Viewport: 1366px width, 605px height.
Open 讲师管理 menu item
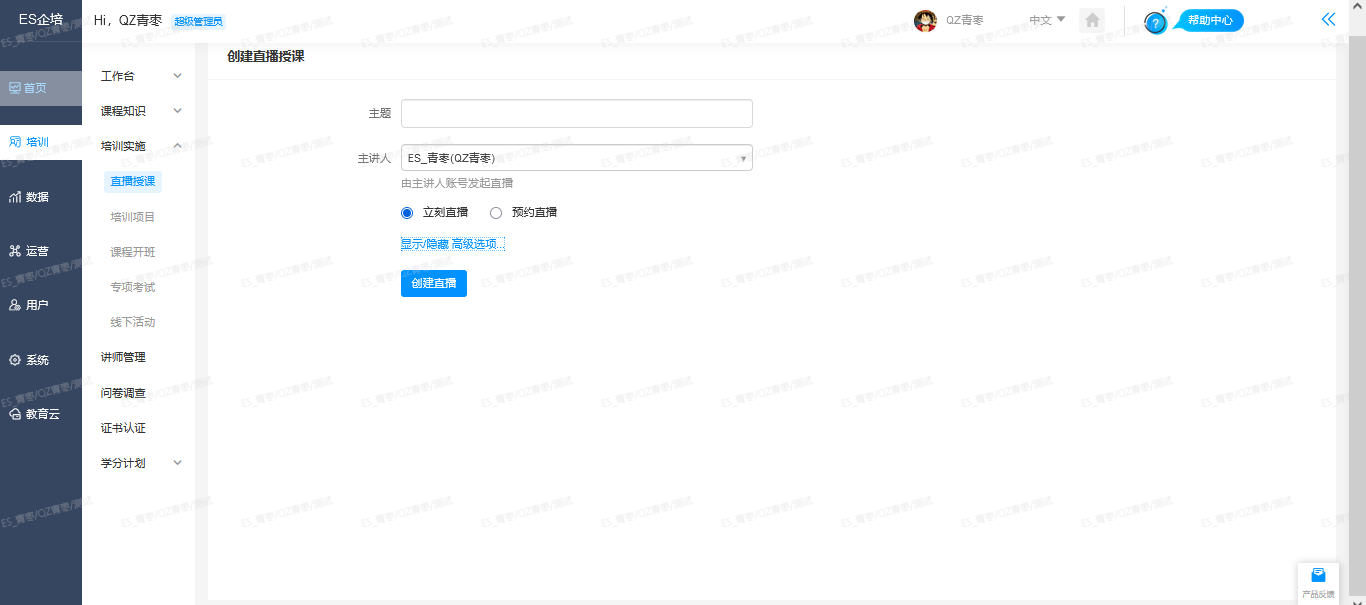tap(123, 357)
